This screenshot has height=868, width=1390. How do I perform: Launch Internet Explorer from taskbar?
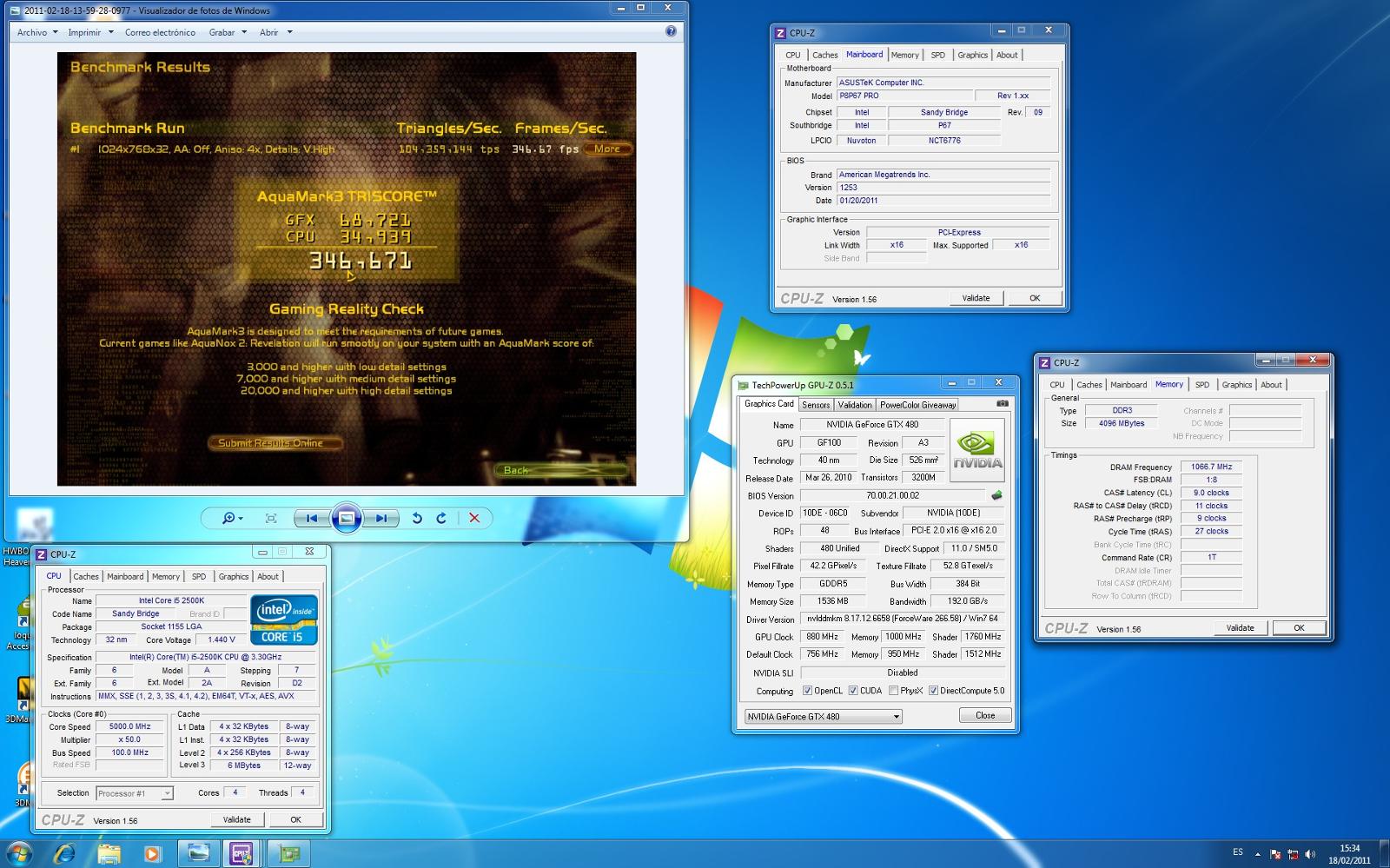click(64, 853)
